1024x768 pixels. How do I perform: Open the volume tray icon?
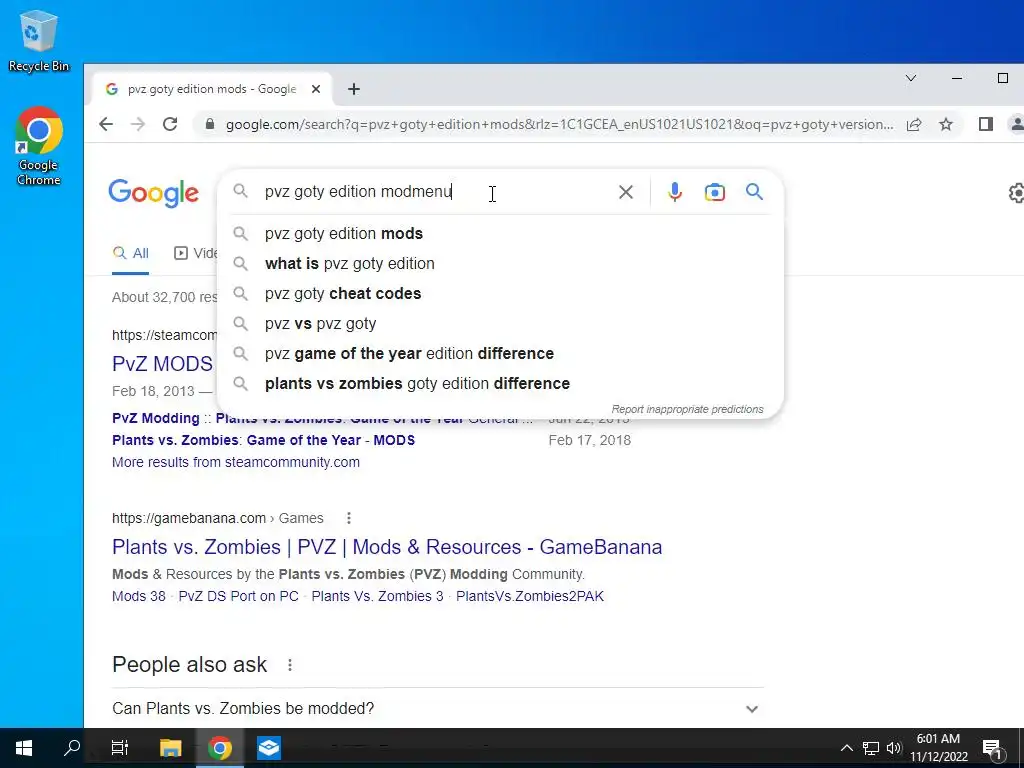tap(894, 748)
